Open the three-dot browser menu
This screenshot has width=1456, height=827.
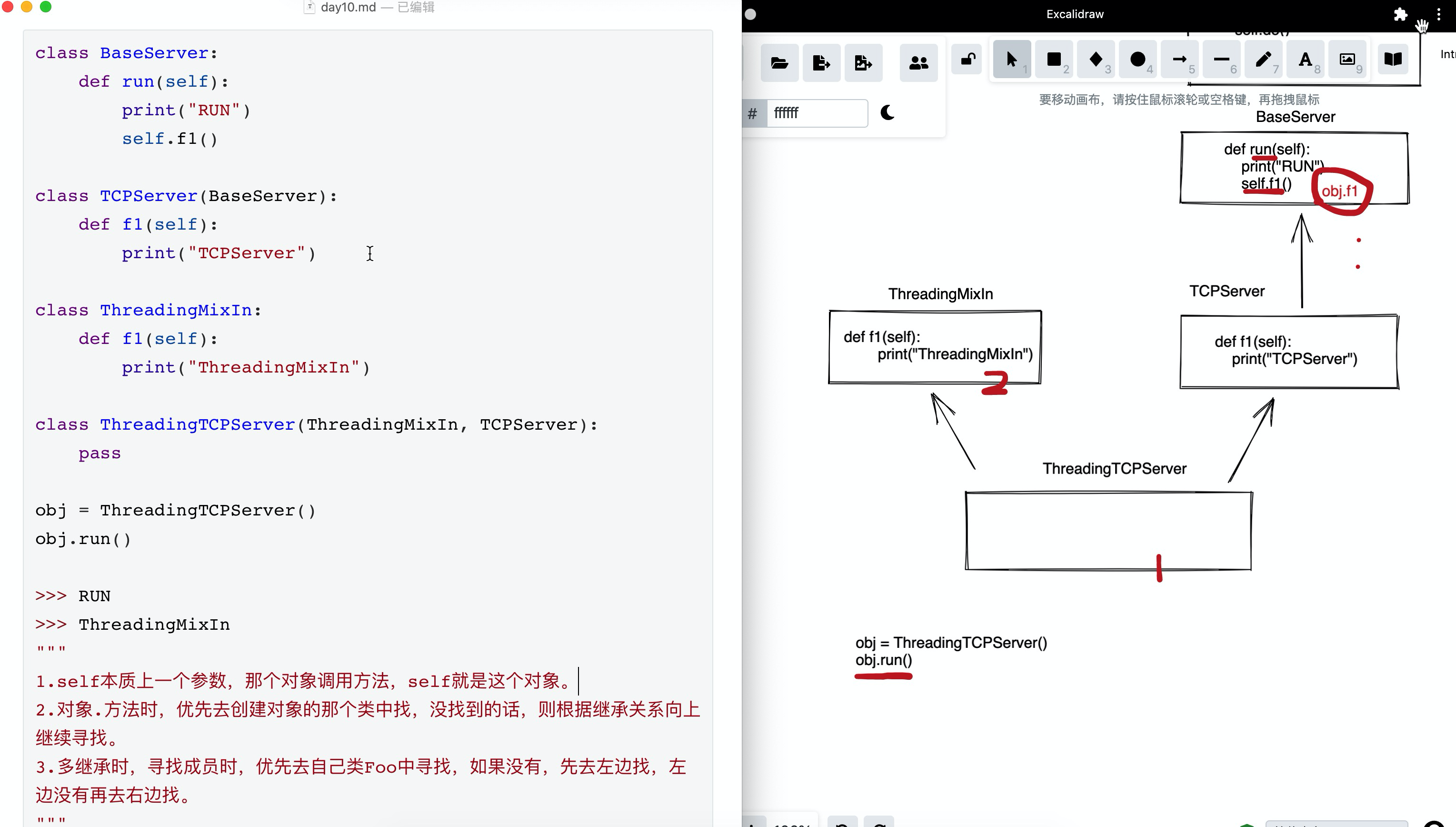1438,14
